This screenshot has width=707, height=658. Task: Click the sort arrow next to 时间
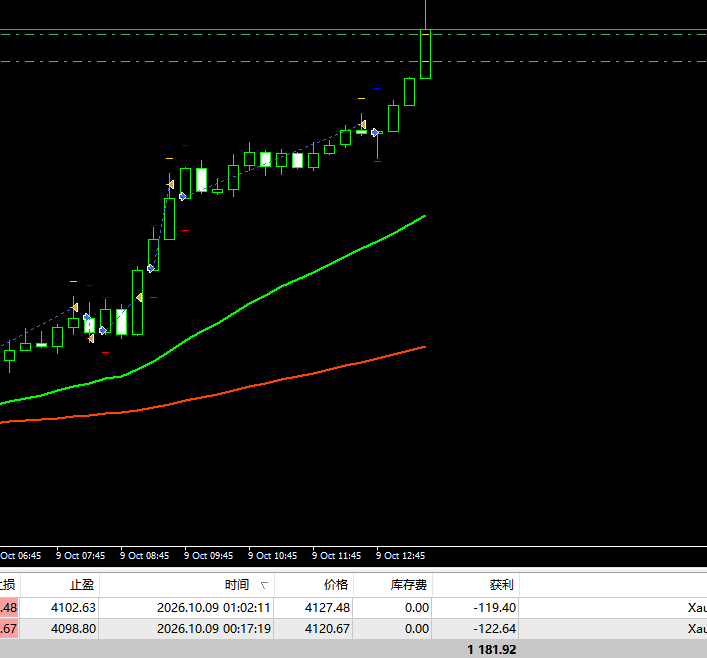coord(264,585)
